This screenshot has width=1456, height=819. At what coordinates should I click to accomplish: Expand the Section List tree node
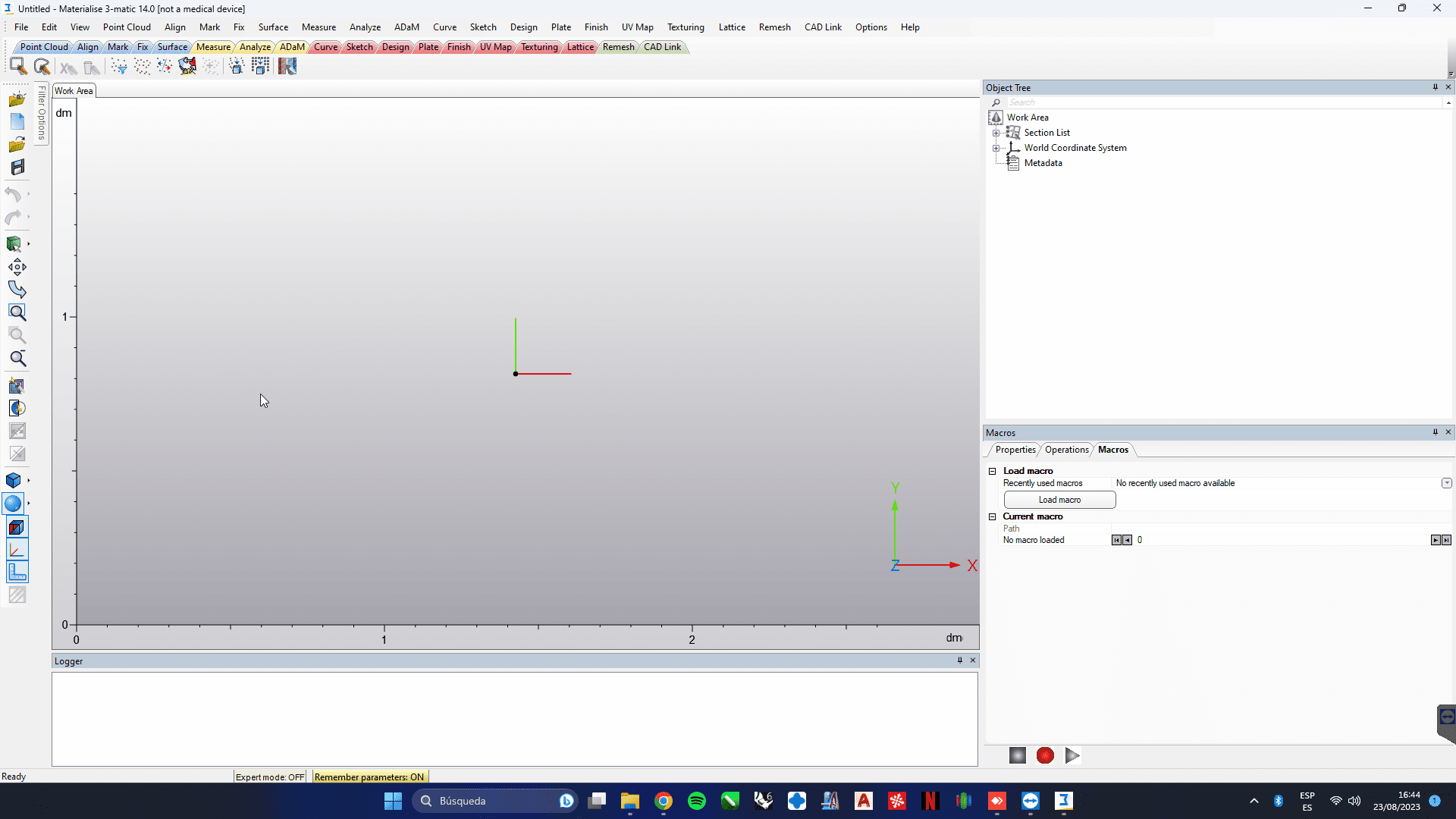click(x=996, y=133)
